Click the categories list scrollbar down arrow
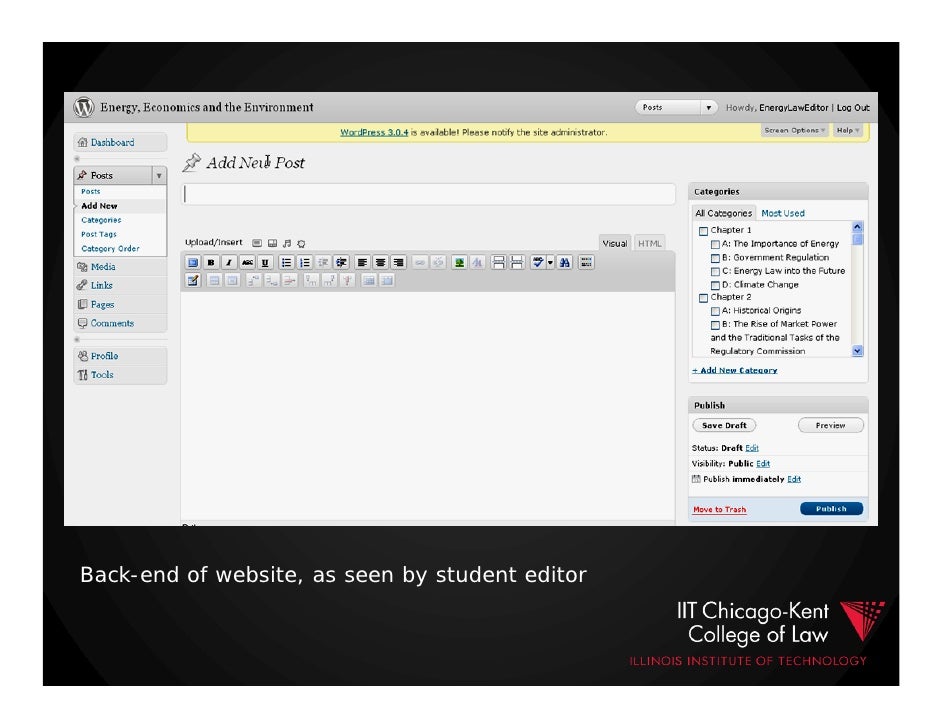 pyautogui.click(x=858, y=351)
